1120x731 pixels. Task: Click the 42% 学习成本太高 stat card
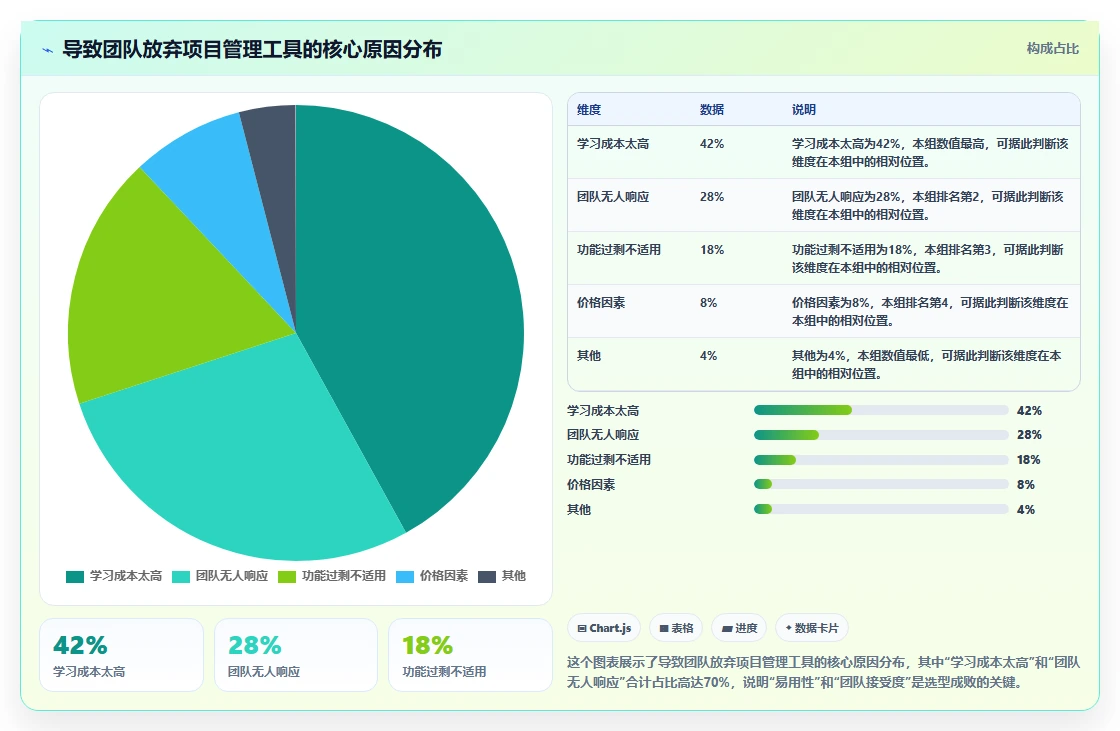pyautogui.click(x=121, y=655)
